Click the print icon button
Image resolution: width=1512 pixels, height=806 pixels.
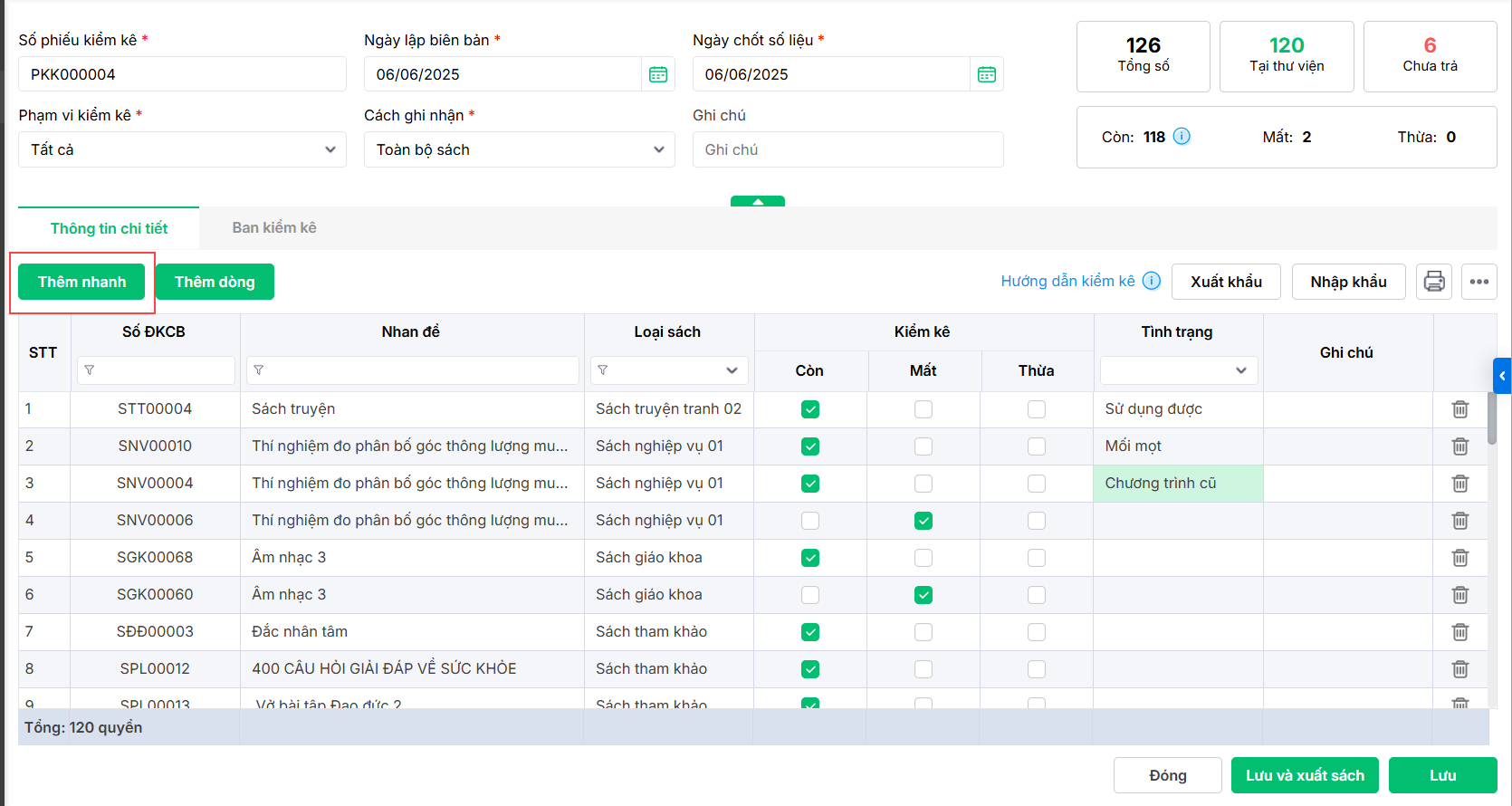pos(1434,282)
